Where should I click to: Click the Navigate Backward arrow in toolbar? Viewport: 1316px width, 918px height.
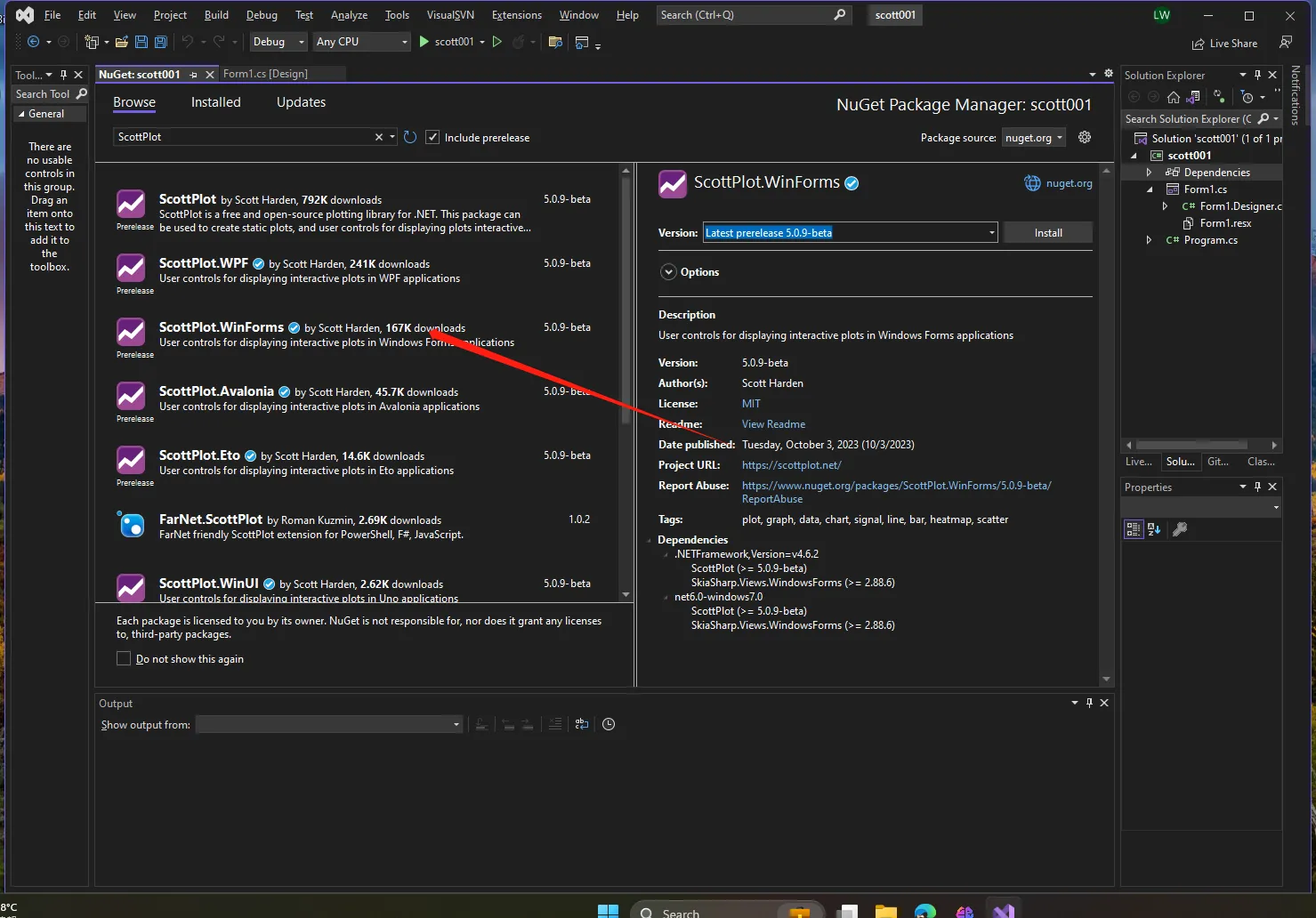tap(33, 42)
